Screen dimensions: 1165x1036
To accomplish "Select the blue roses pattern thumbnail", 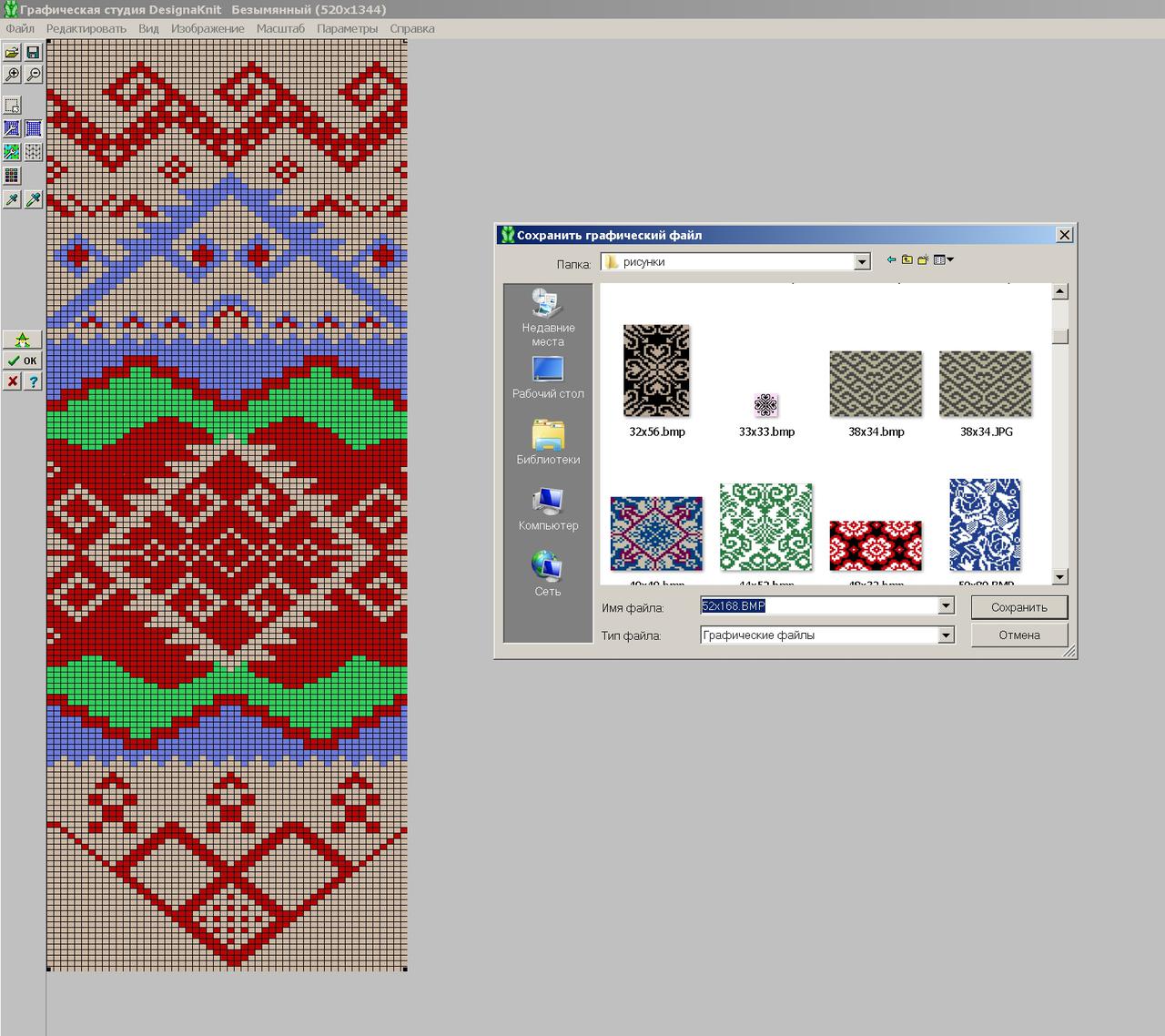I will point(985,525).
